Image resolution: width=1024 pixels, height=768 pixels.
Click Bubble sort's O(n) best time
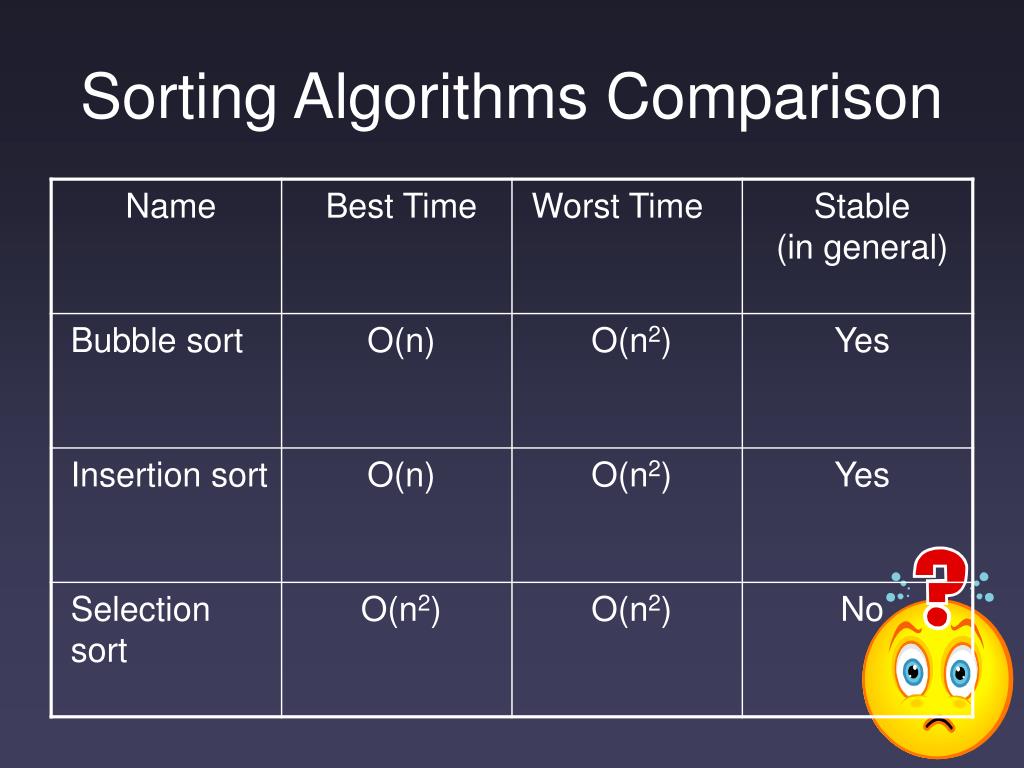[x=401, y=341]
